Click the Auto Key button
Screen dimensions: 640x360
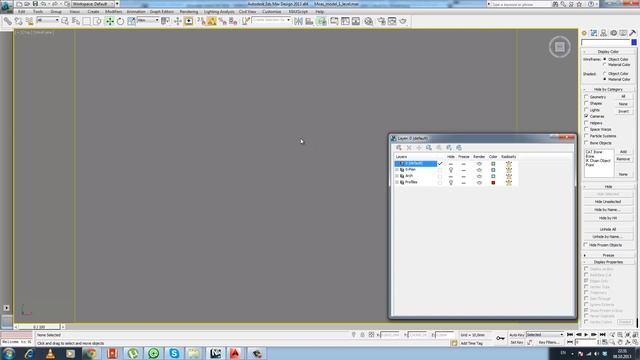click(x=516, y=335)
